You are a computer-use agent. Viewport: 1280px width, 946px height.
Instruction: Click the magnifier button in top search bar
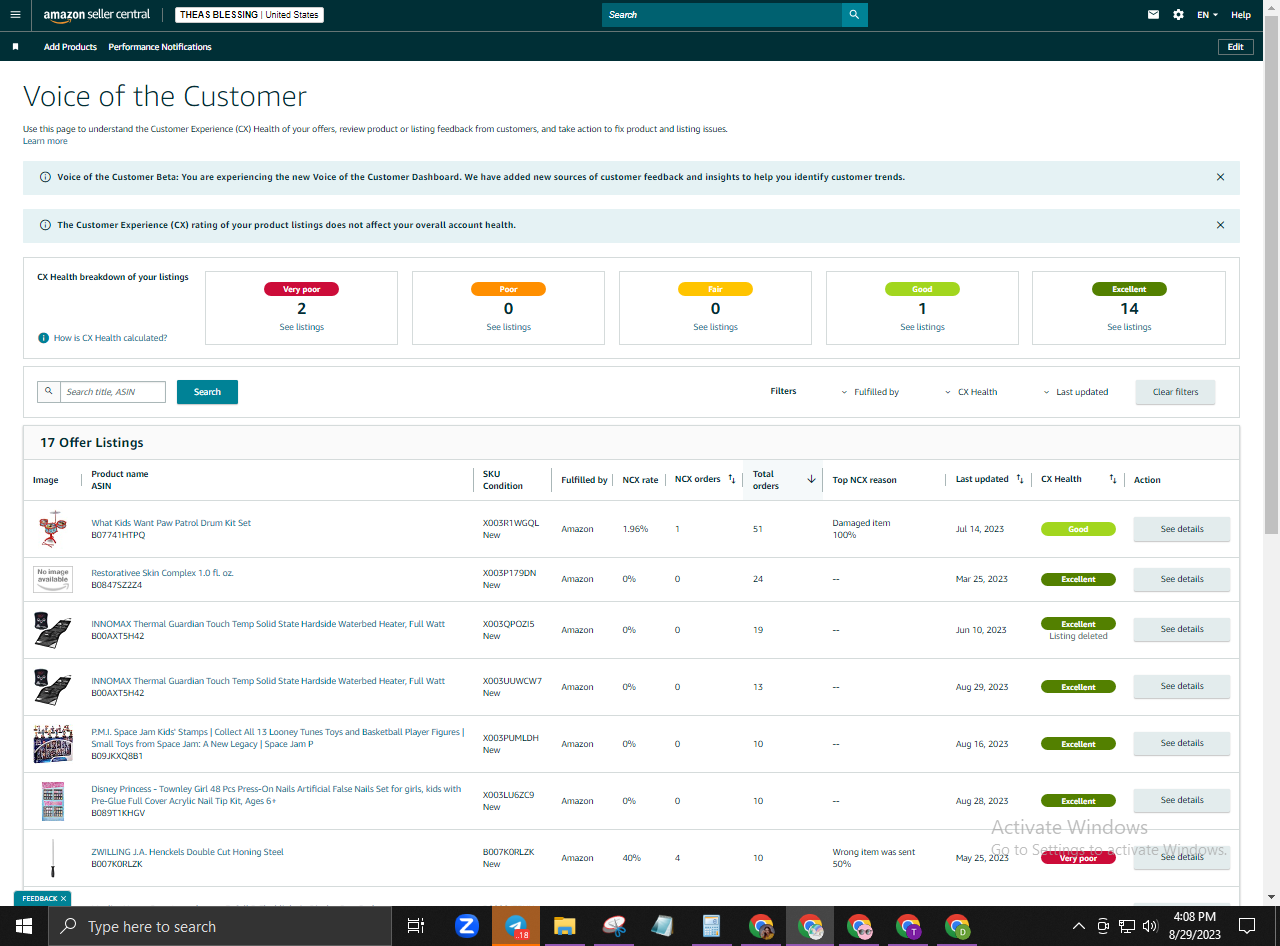[854, 15]
